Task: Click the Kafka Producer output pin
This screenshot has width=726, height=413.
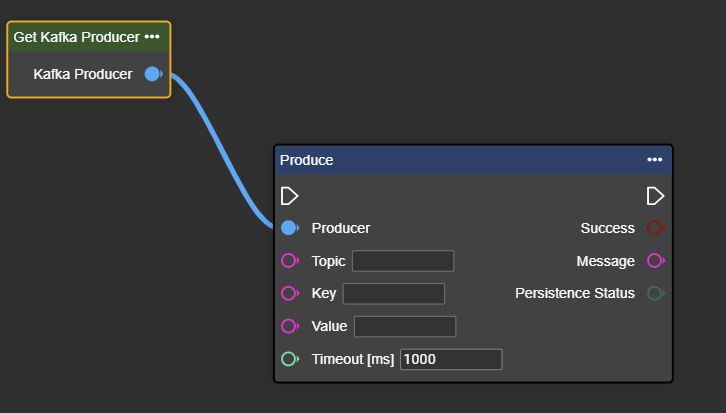Action: 152,74
